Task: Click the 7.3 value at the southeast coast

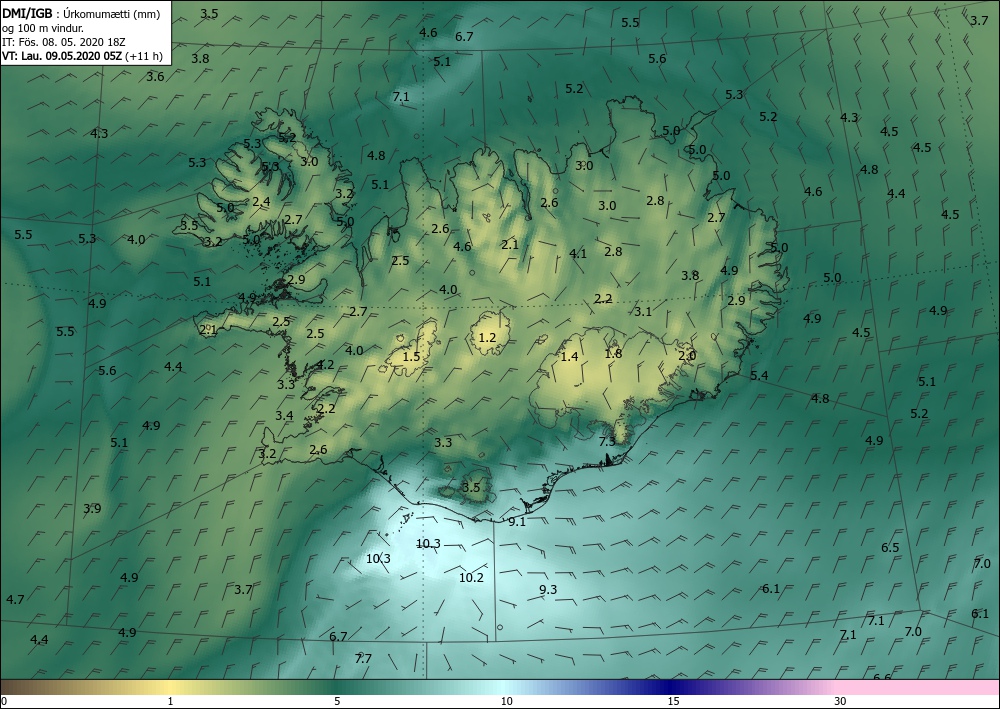Action: click(607, 441)
